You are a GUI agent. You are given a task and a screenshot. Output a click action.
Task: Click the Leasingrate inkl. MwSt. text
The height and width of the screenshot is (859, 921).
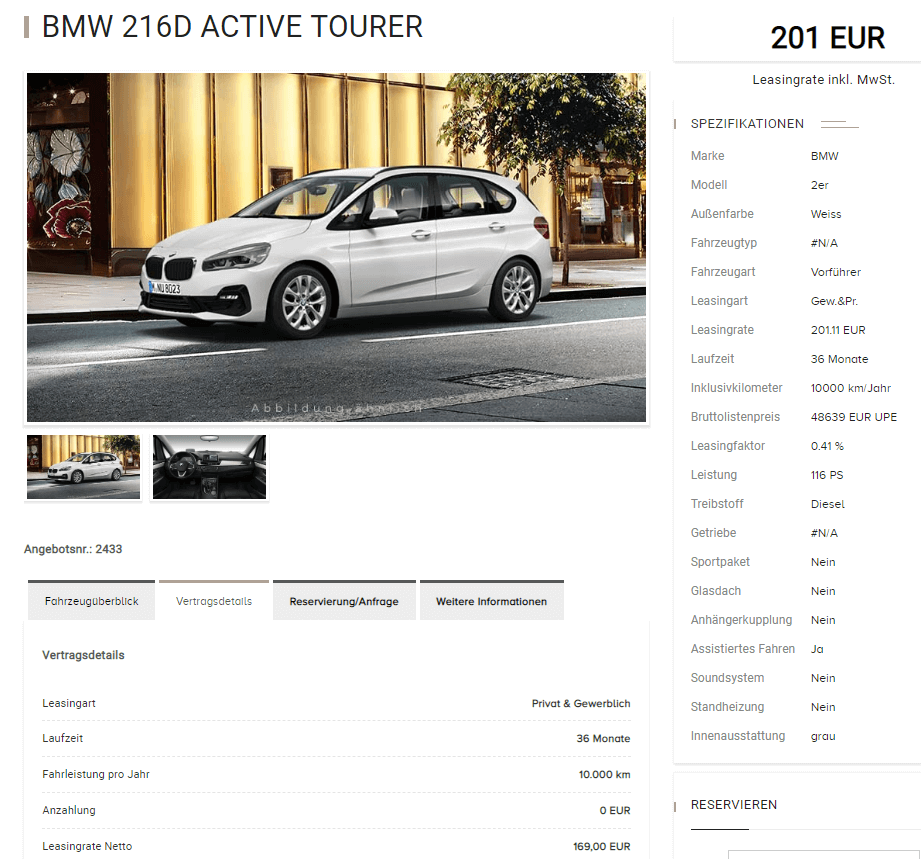(823, 80)
